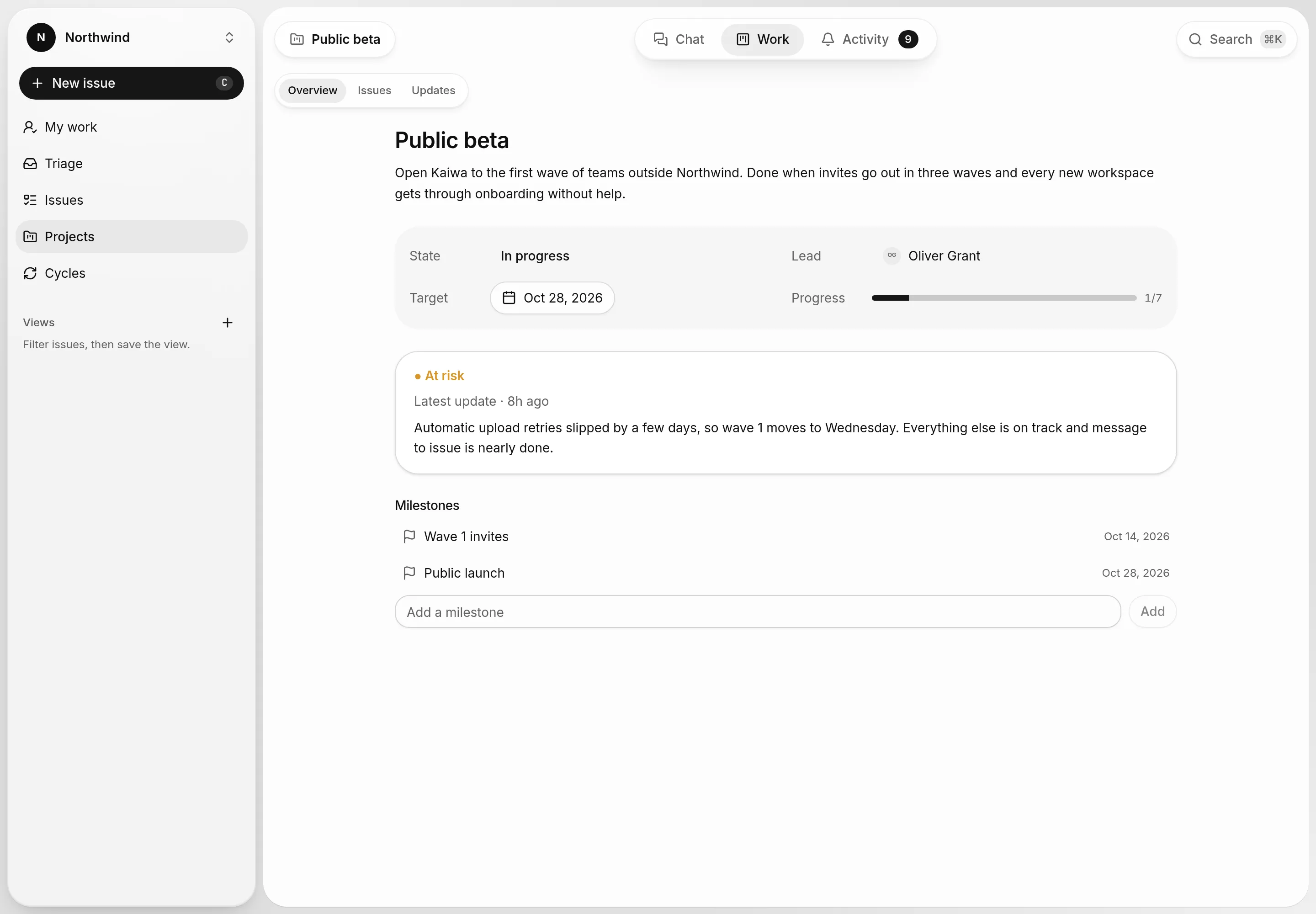Open the Wave 1 invites milestone
Screen dimensions: 1316x914
[785, 537]
